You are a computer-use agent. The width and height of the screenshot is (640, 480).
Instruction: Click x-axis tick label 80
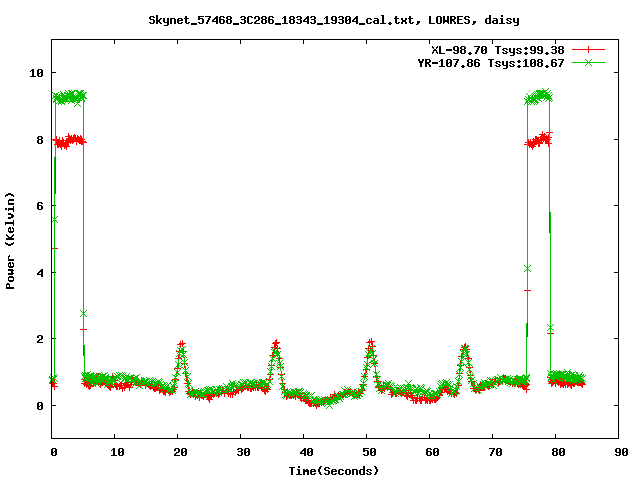coord(558,452)
